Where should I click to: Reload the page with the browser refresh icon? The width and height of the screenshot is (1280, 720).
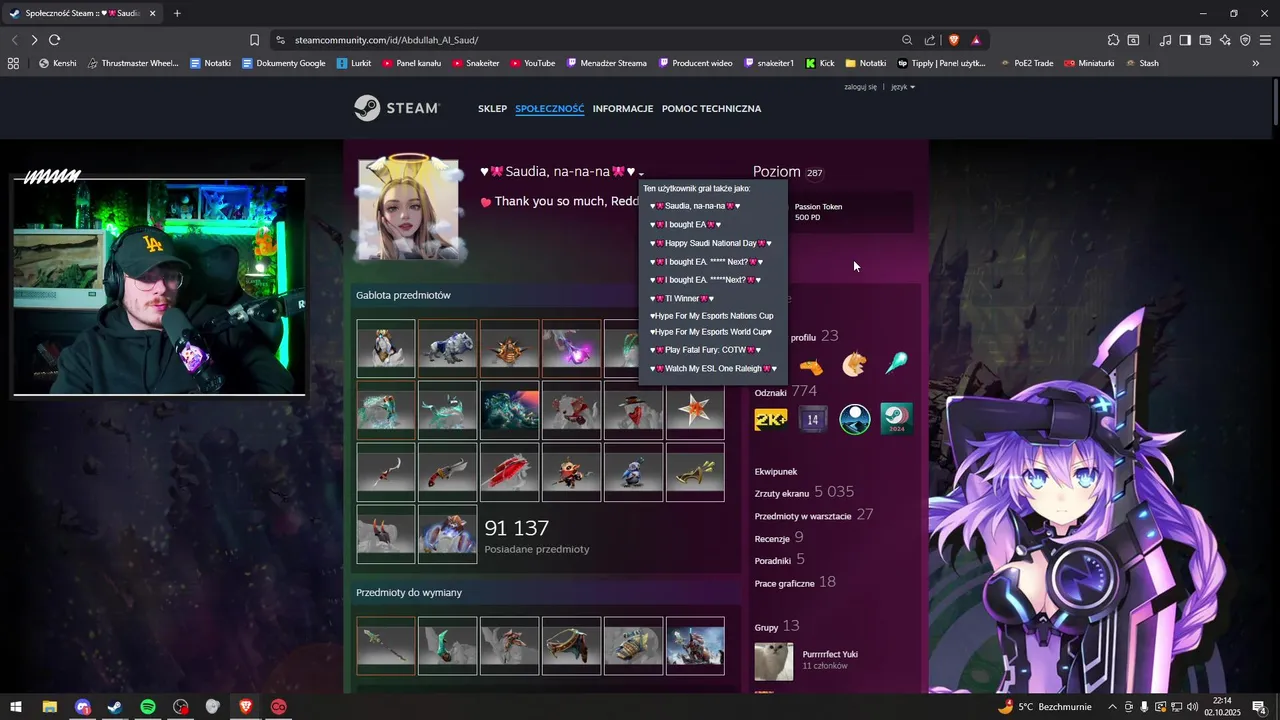(54, 40)
